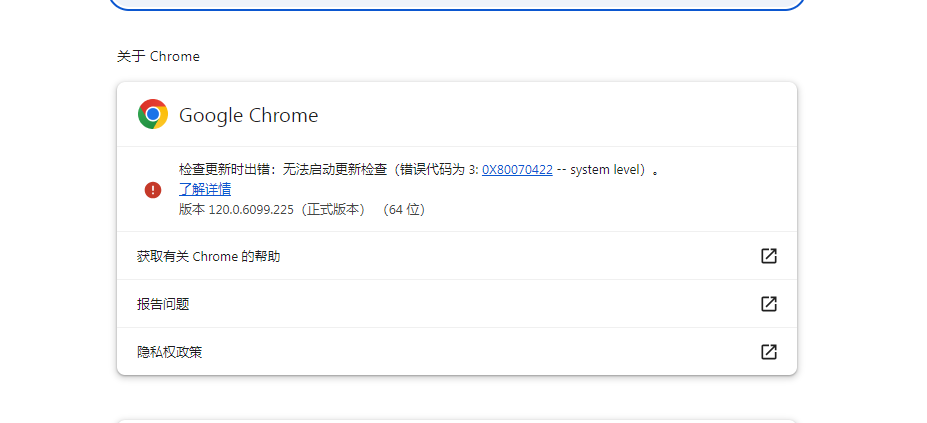
Task: Click the (64 位) architecture text
Action: [404, 210]
